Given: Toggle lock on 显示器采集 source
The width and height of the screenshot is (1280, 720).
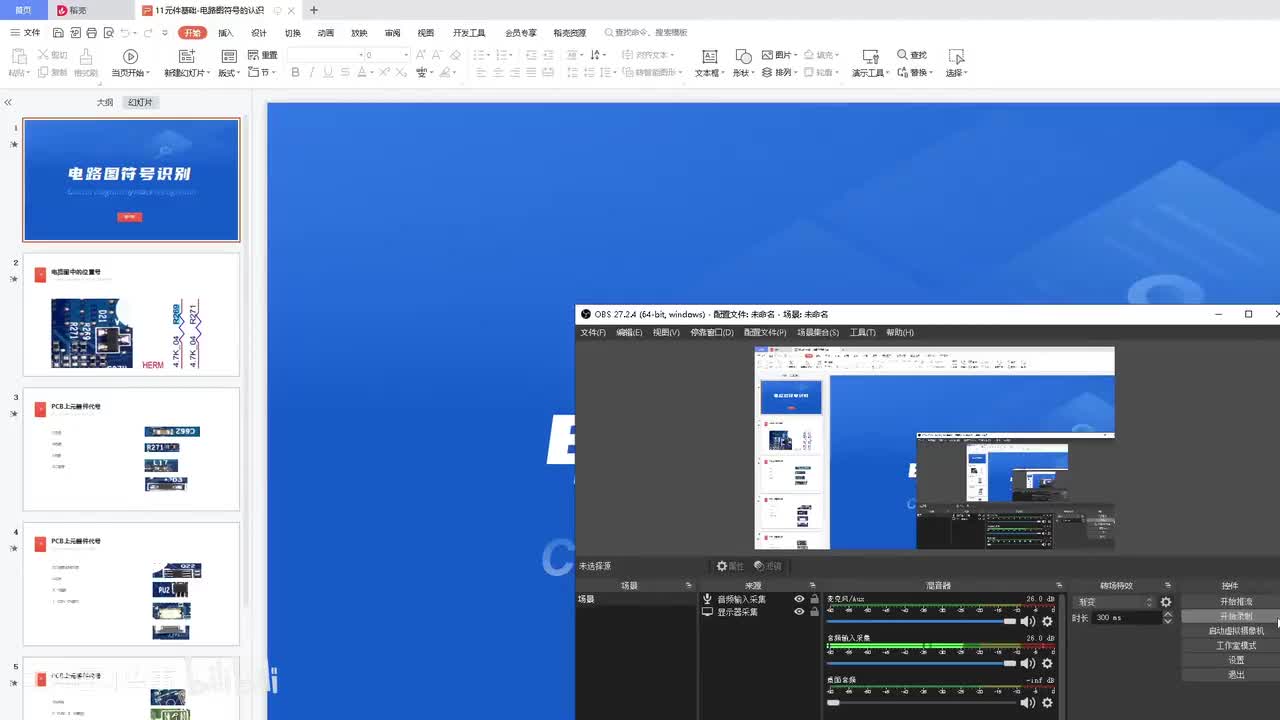Looking at the screenshot, I should coord(814,611).
